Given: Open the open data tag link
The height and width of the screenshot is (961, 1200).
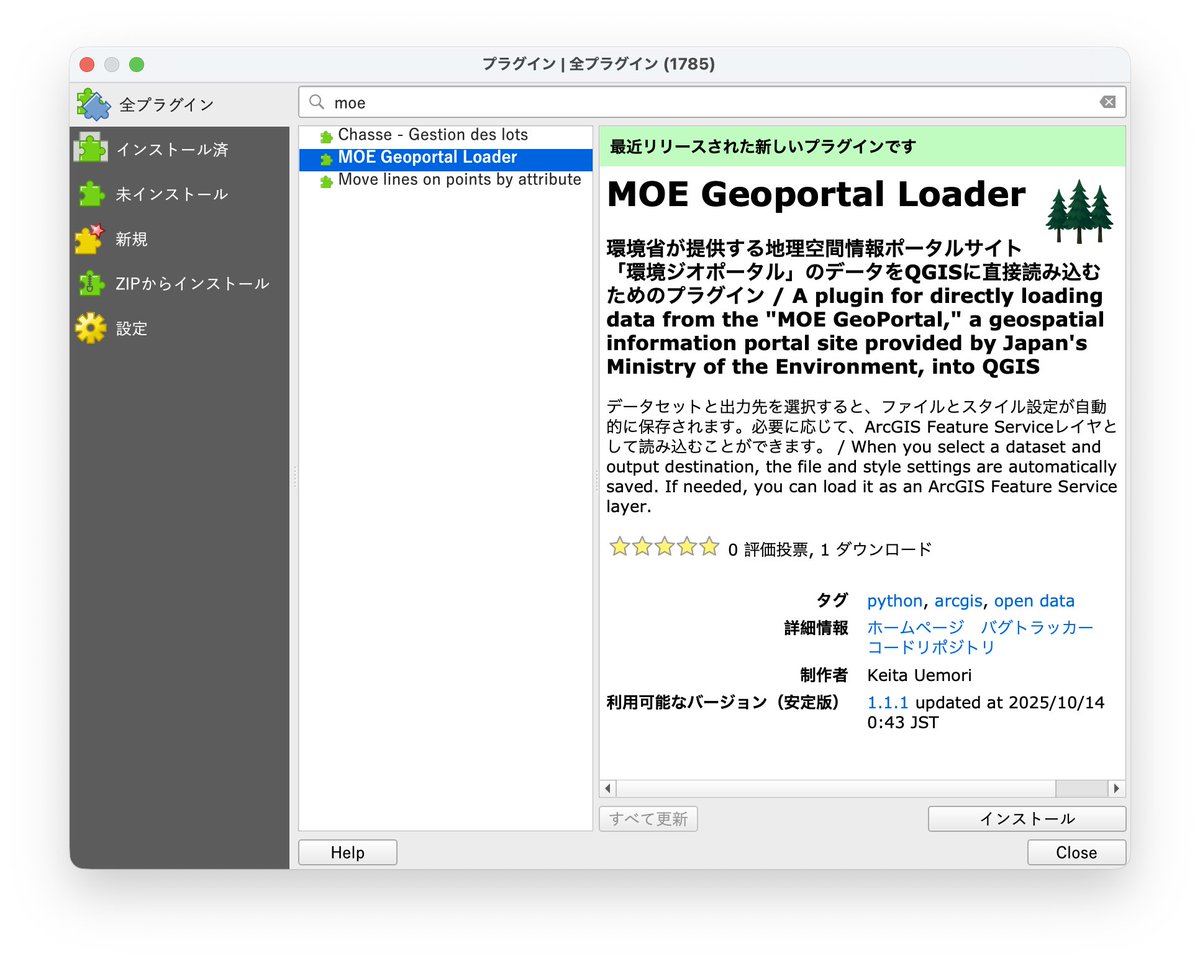Looking at the screenshot, I should pyautogui.click(x=1034, y=601).
